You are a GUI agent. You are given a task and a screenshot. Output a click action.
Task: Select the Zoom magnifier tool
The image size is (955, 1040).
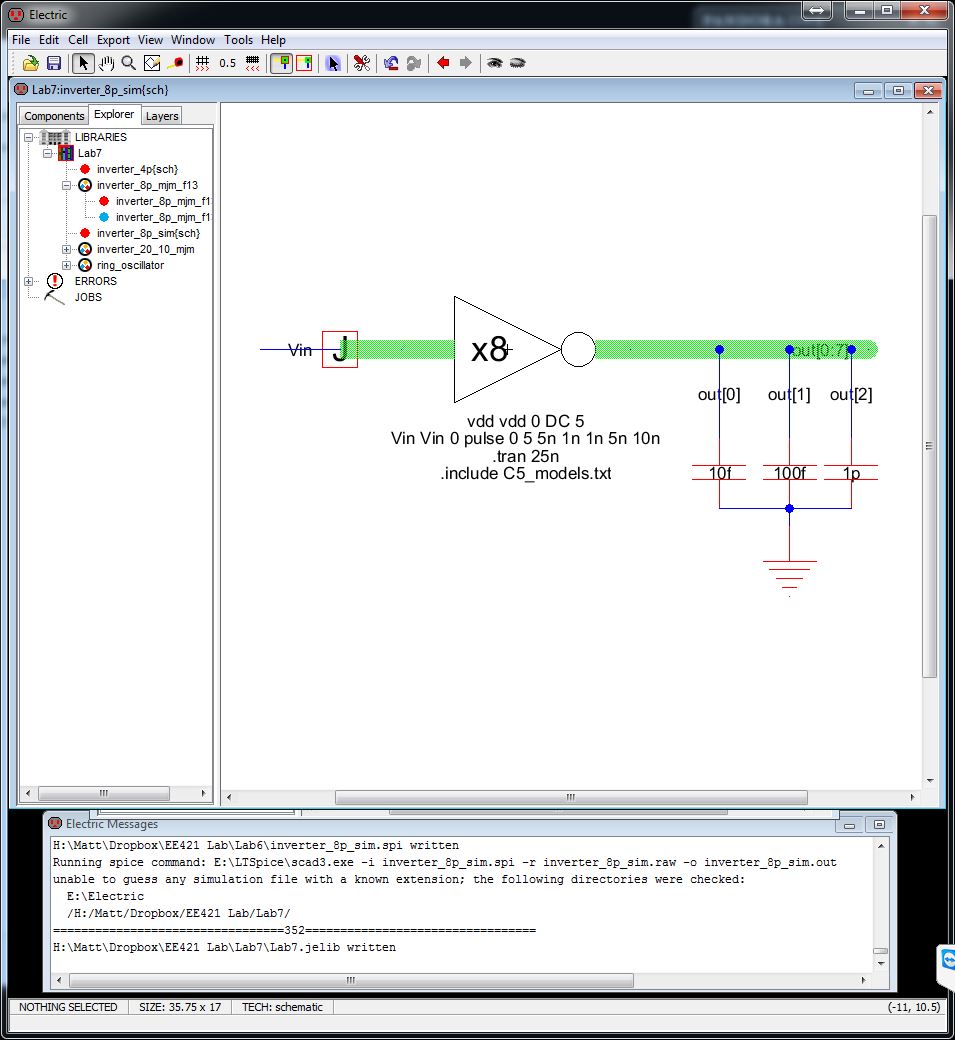coord(128,63)
